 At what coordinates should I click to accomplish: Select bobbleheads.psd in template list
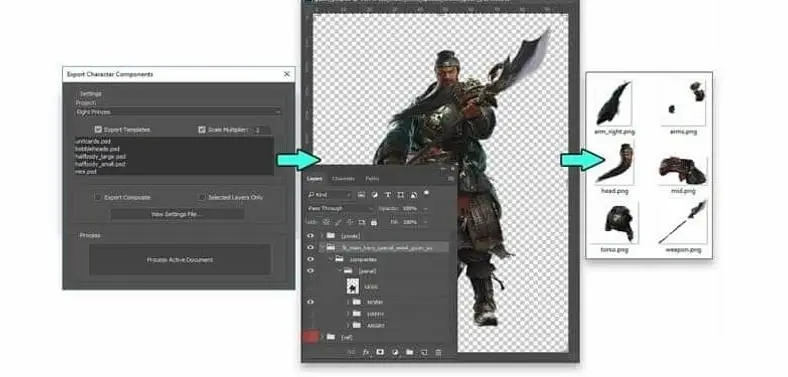click(97, 149)
